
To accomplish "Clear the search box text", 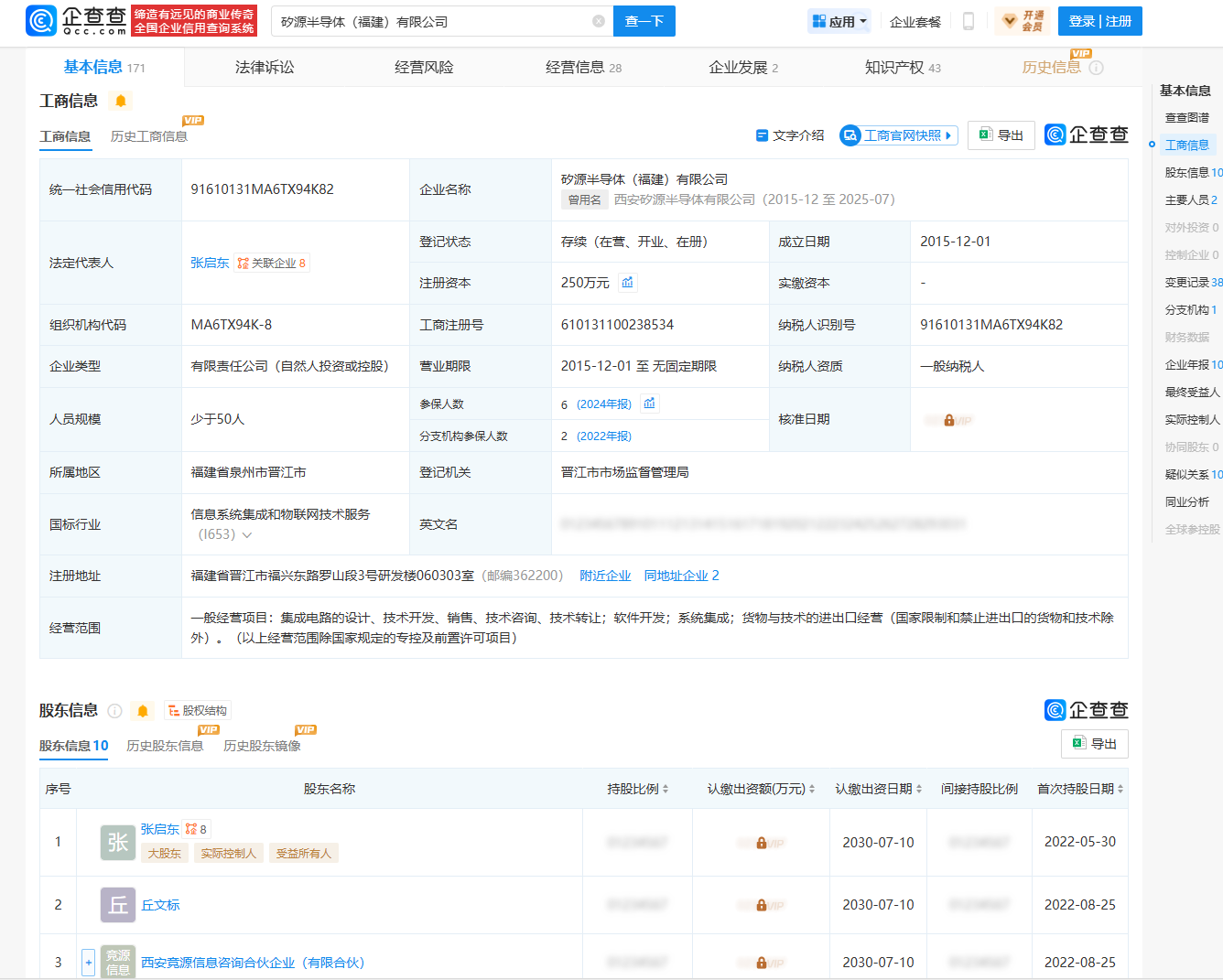I will [599, 21].
